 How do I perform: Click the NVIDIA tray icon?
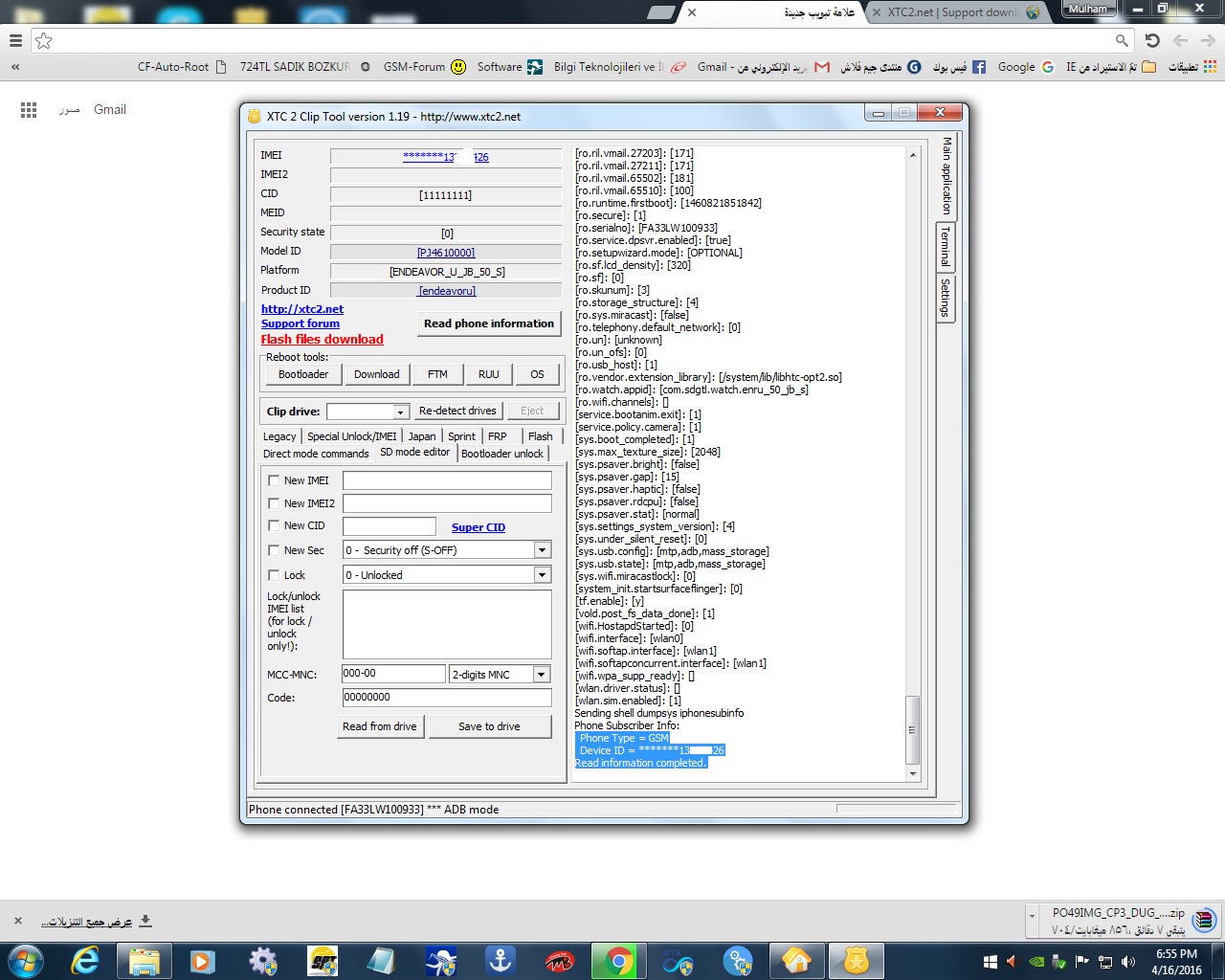point(1036,962)
